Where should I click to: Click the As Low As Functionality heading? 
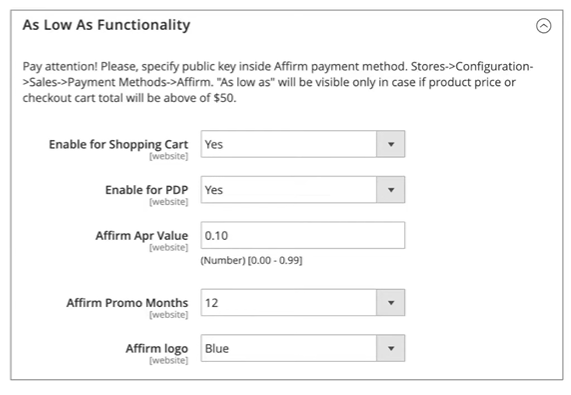coord(106,25)
